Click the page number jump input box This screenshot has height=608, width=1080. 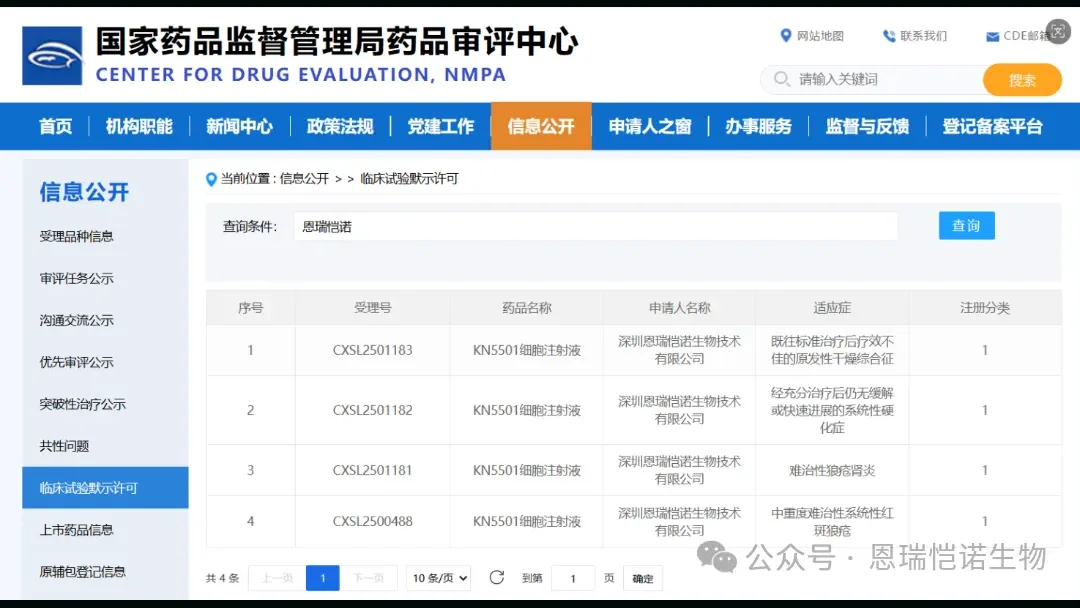573,578
